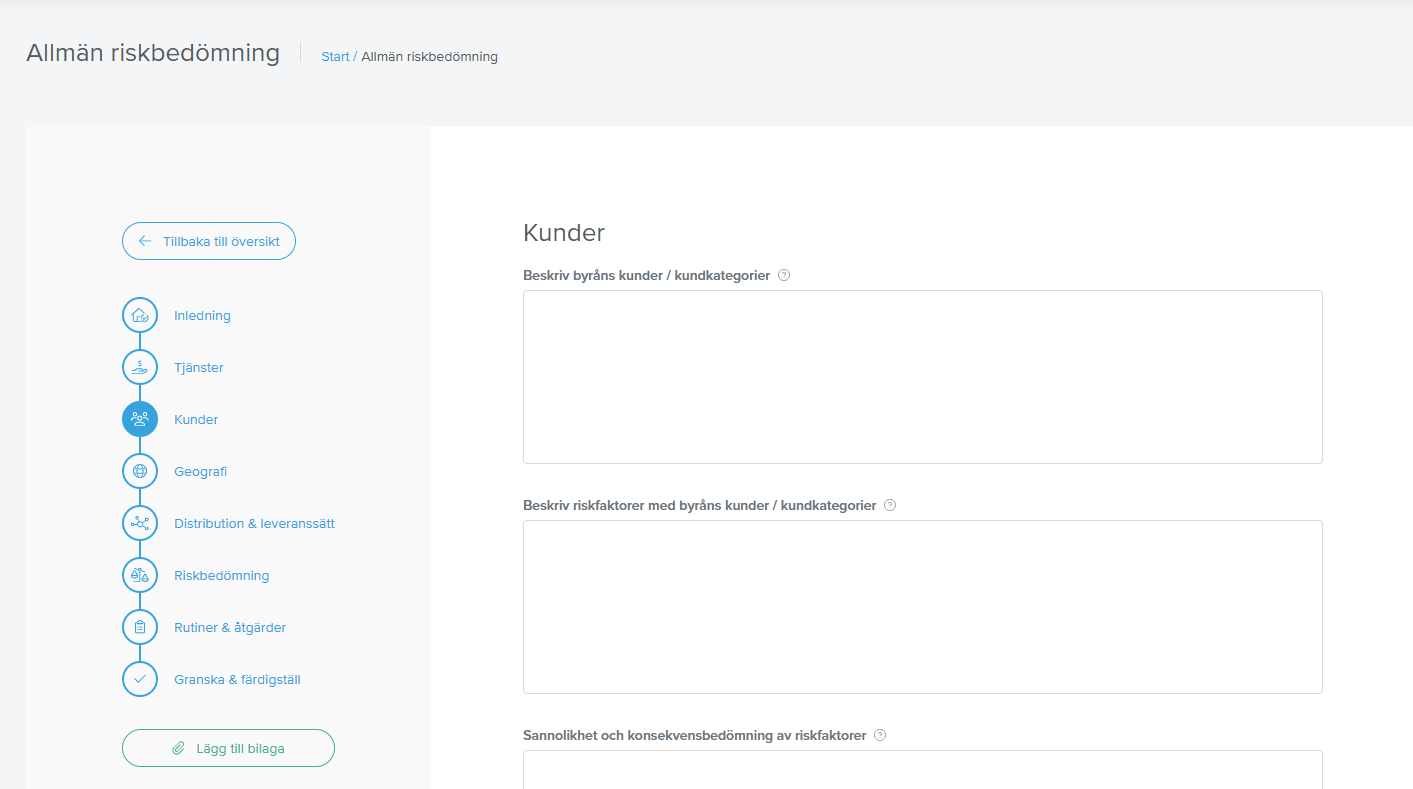The height and width of the screenshot is (789, 1413).
Task: Click the Geografi globe step icon
Action: (140, 471)
